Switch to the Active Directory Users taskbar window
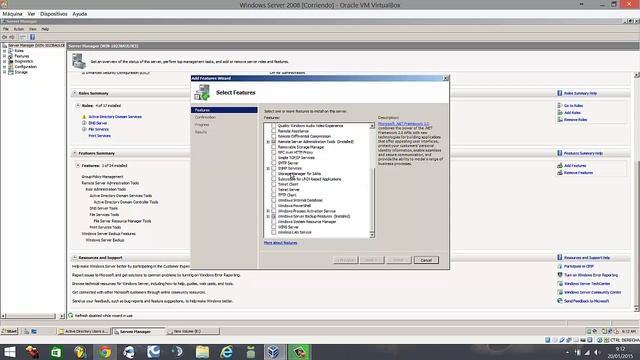This screenshot has width=640, height=360. tap(83, 331)
